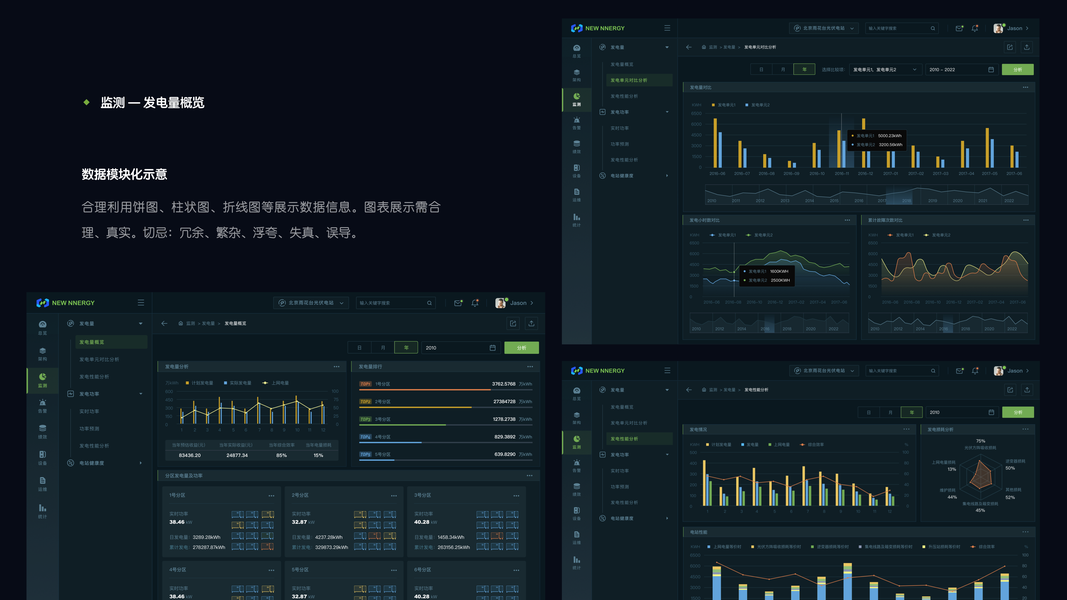This screenshot has height=600, width=1067.
Task: Click share icon in overview dashboard toolbar
Action: point(513,323)
